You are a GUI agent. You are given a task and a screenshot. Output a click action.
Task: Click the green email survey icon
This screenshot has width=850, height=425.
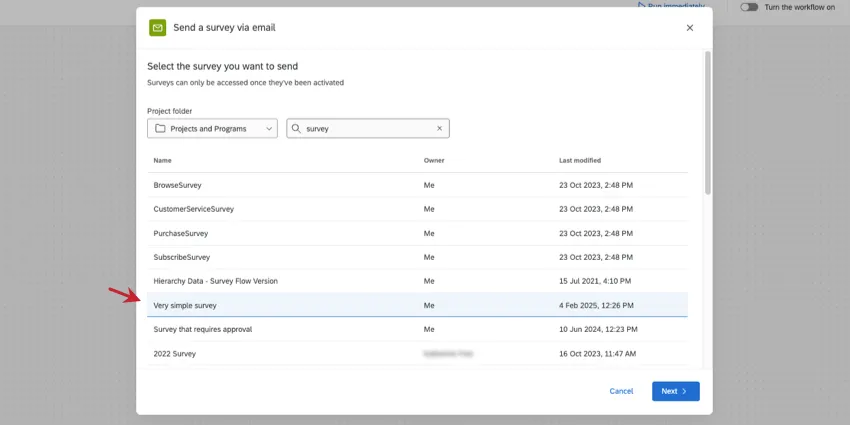pos(158,28)
